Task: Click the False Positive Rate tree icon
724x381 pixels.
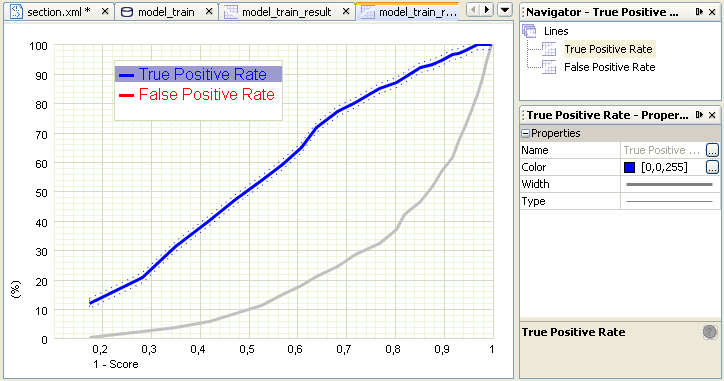Action: pos(549,67)
